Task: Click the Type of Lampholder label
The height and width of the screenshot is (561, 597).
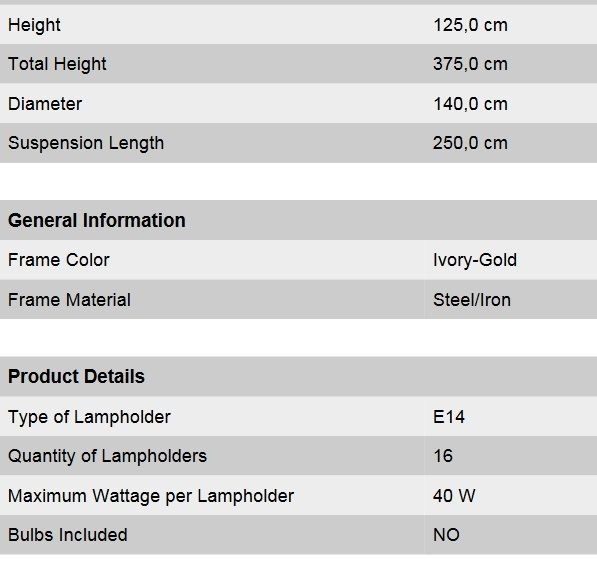Action: [89, 417]
